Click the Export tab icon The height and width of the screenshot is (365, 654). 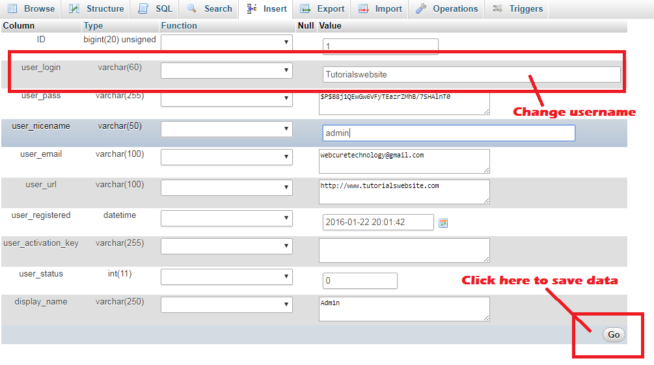[306, 8]
